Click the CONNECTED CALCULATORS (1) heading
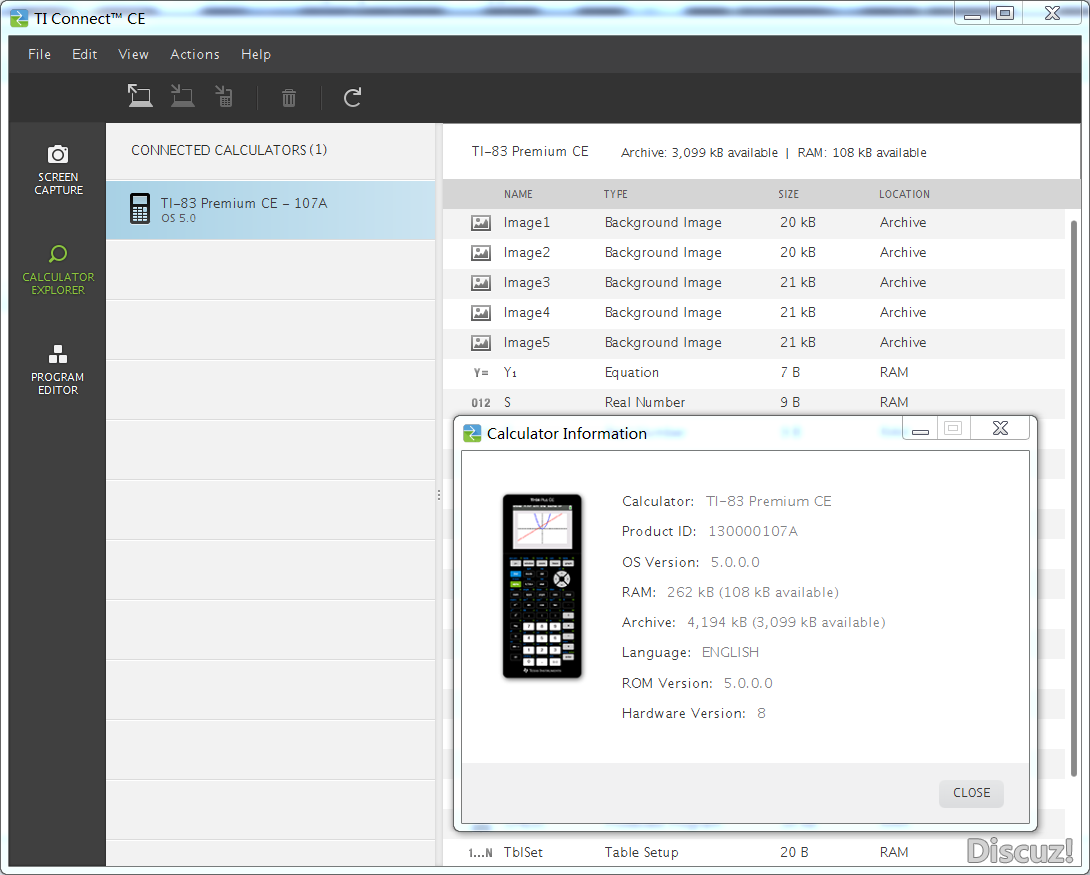Image resolution: width=1090 pixels, height=875 pixels. pyautogui.click(x=229, y=150)
